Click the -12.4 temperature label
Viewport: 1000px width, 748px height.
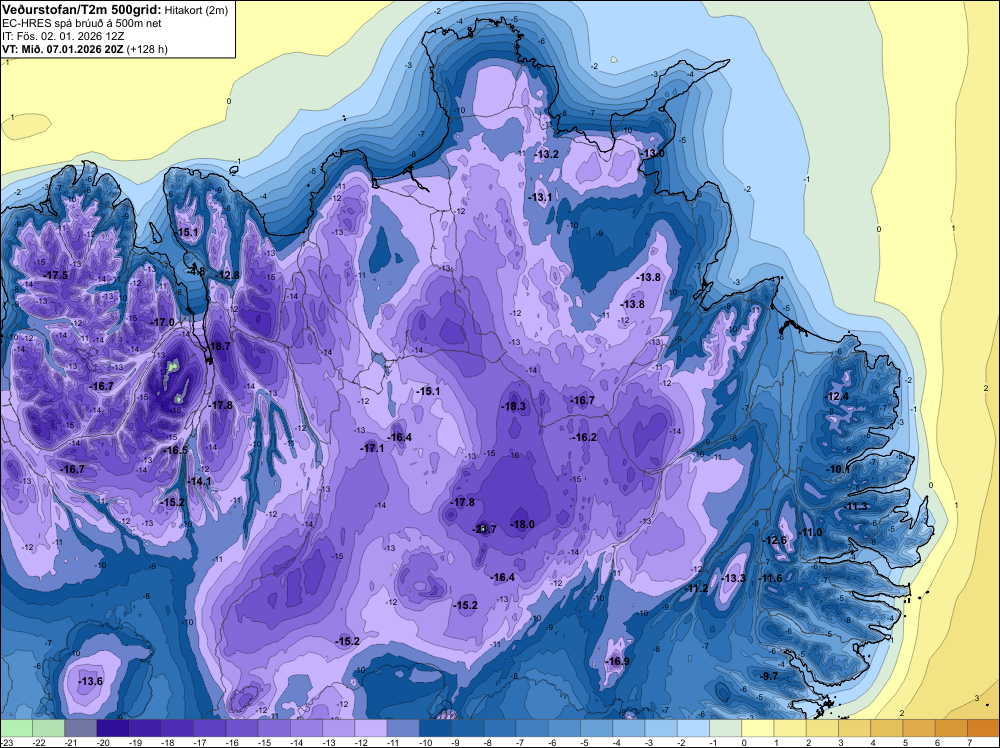coord(837,397)
